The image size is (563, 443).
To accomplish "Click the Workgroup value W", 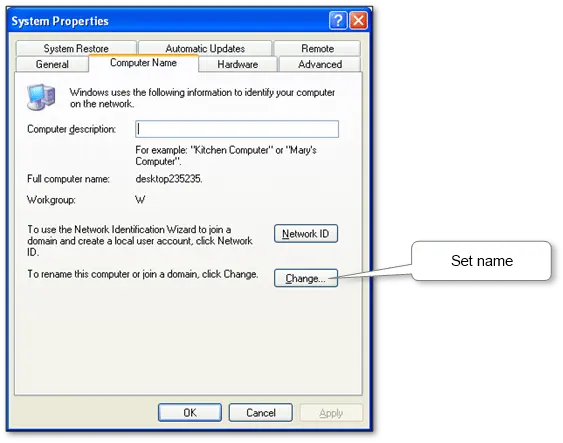I will pos(140,200).
